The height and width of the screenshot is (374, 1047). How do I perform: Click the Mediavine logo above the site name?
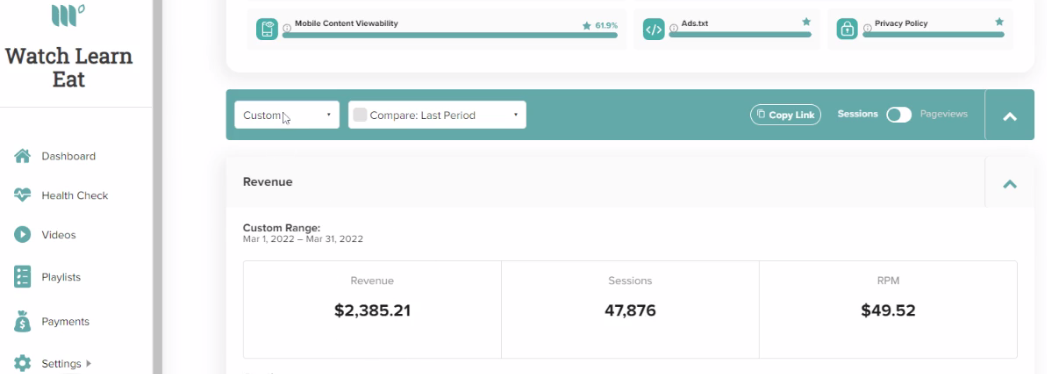(68, 14)
